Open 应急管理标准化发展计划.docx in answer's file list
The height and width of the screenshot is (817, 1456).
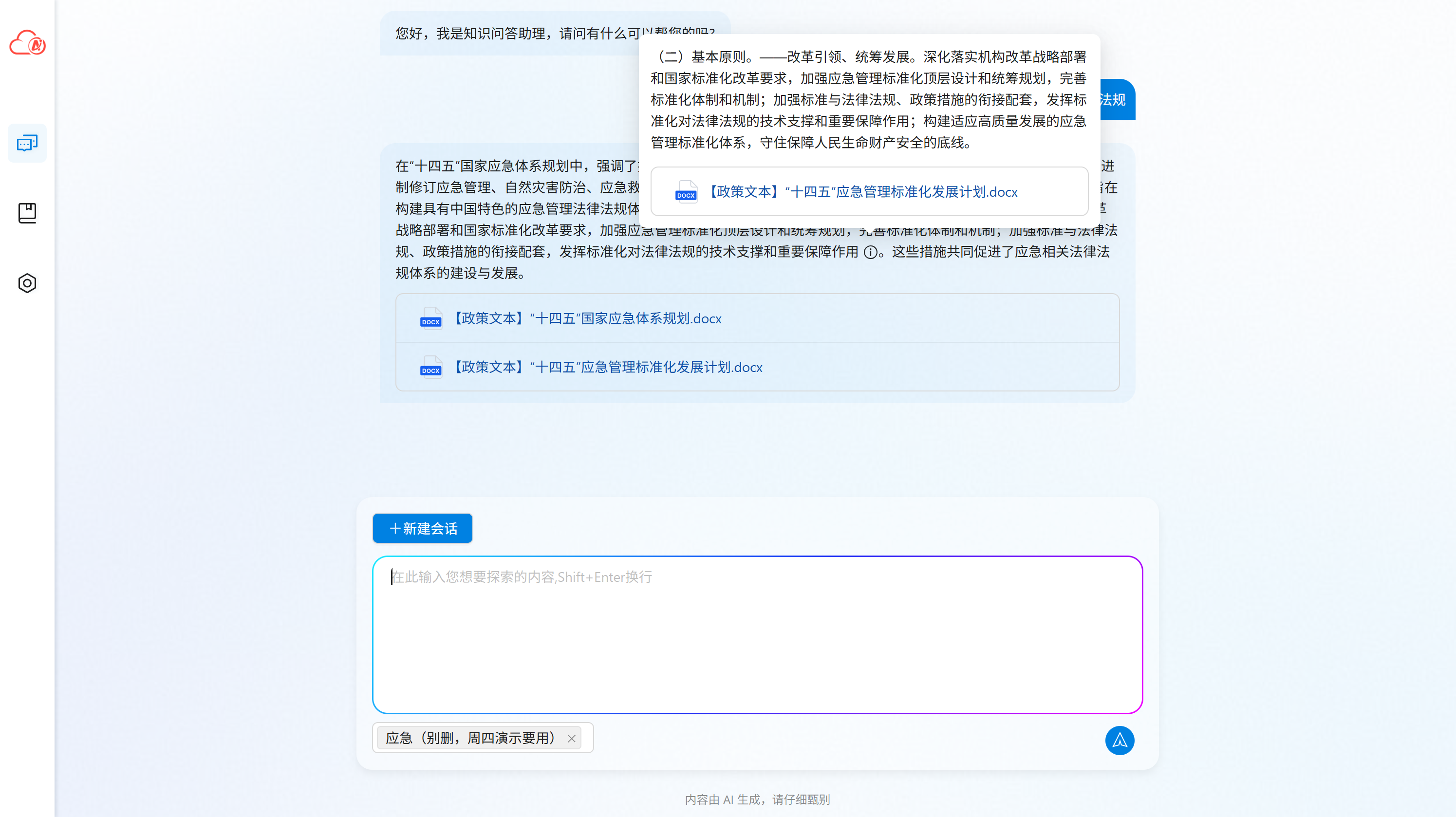tap(608, 367)
